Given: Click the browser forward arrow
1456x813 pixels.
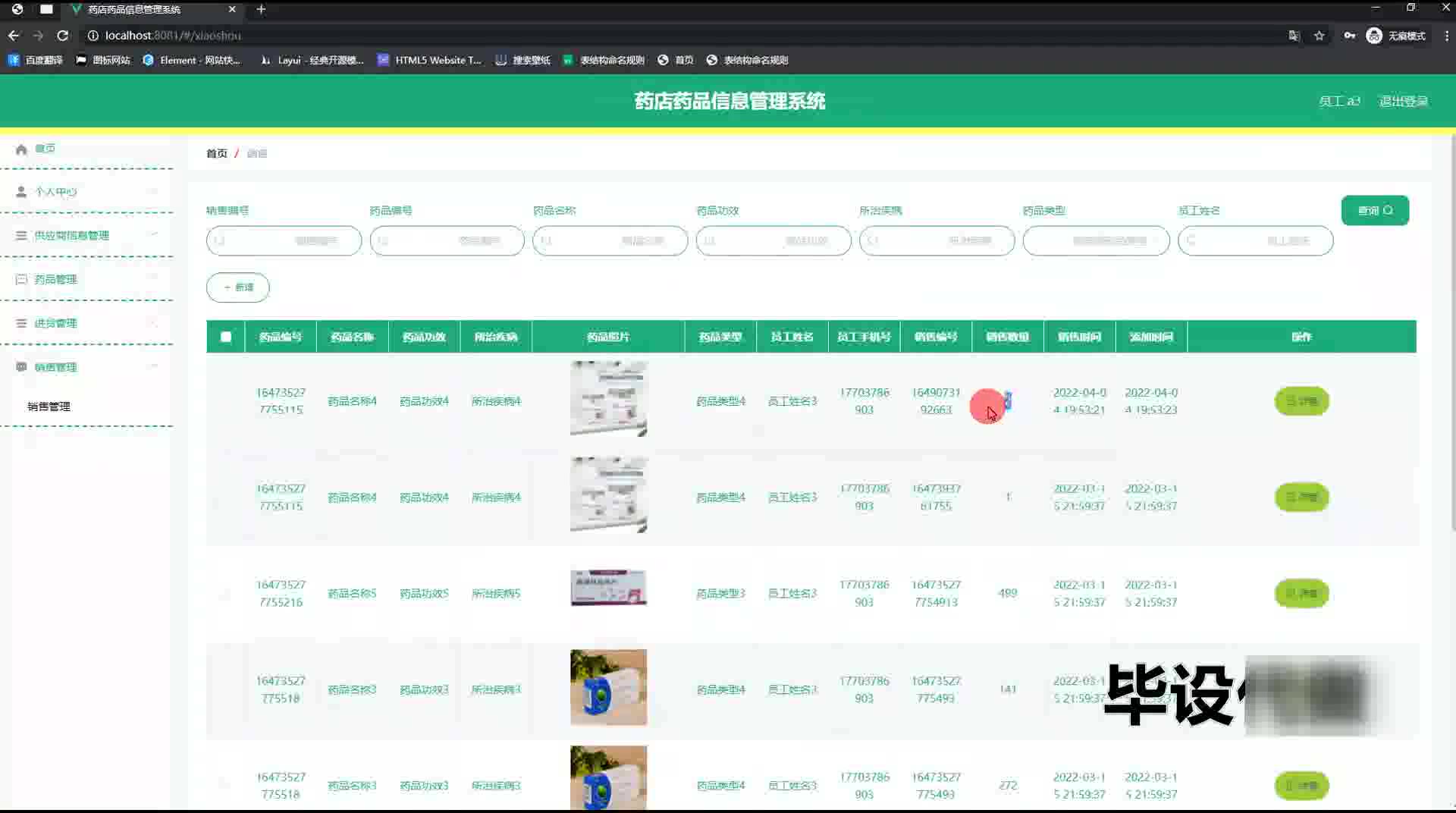Looking at the screenshot, I should (x=38, y=36).
